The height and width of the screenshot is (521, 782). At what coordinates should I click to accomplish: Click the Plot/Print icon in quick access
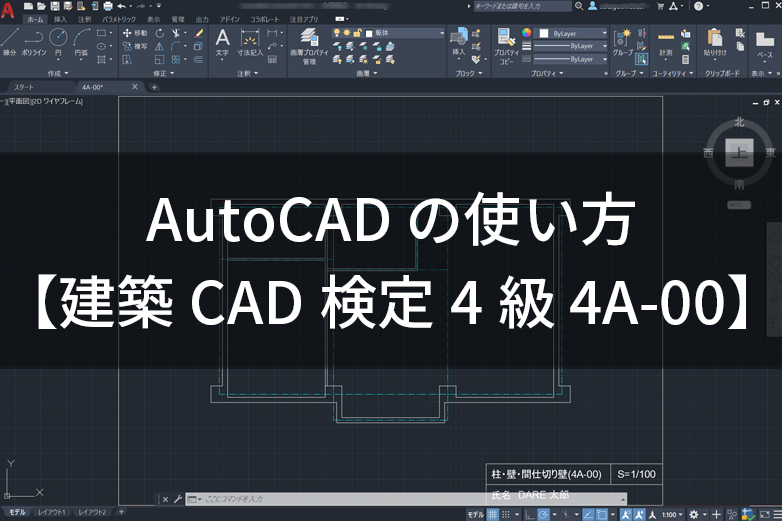coord(108,6)
